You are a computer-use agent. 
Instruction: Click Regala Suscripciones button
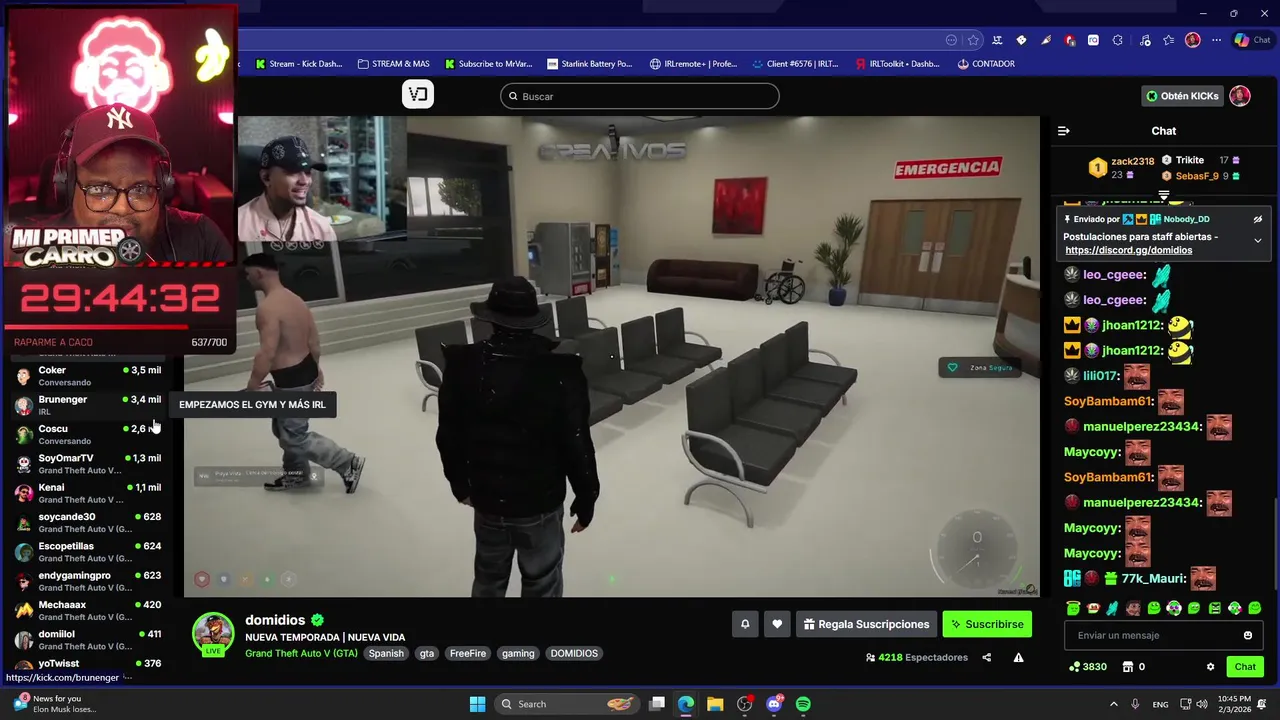[x=866, y=624]
